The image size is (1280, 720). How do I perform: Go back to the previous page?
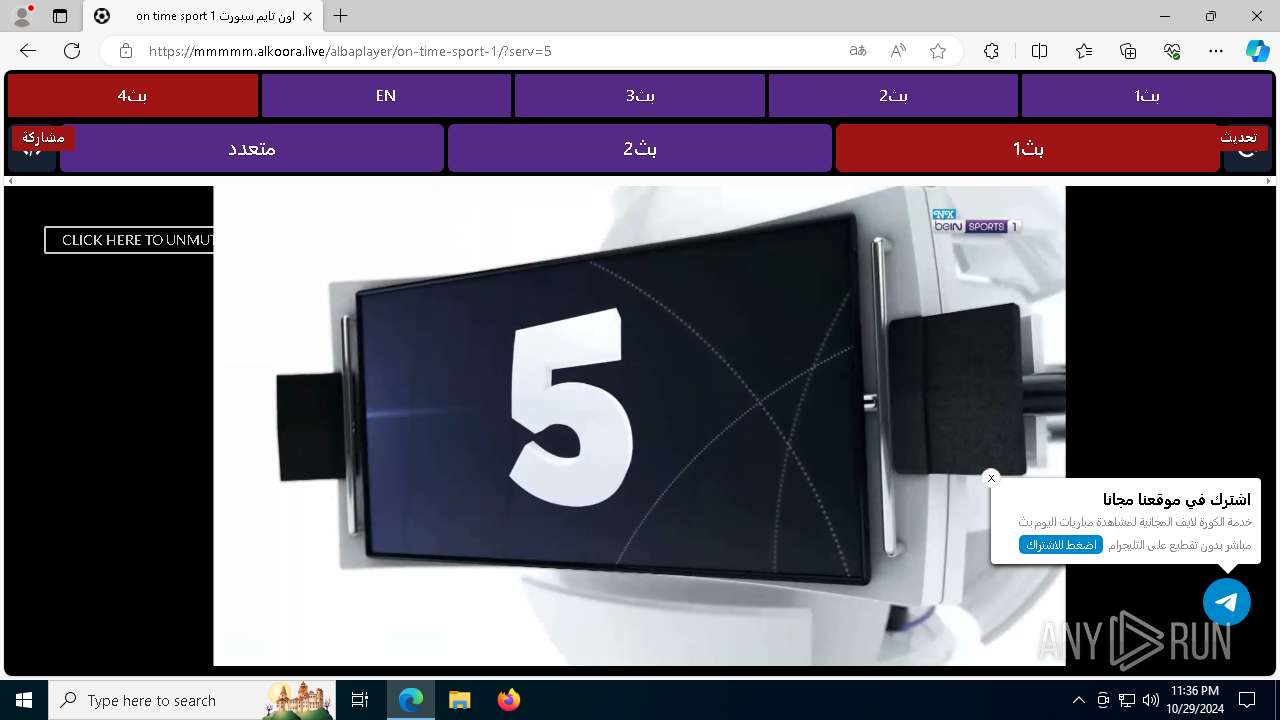(28, 51)
